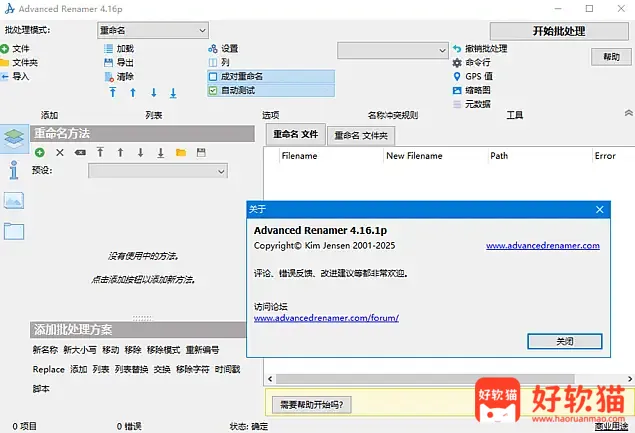Open Settings (设置) gear icon
Image resolution: width=635 pixels, height=433 pixels.
213,49
